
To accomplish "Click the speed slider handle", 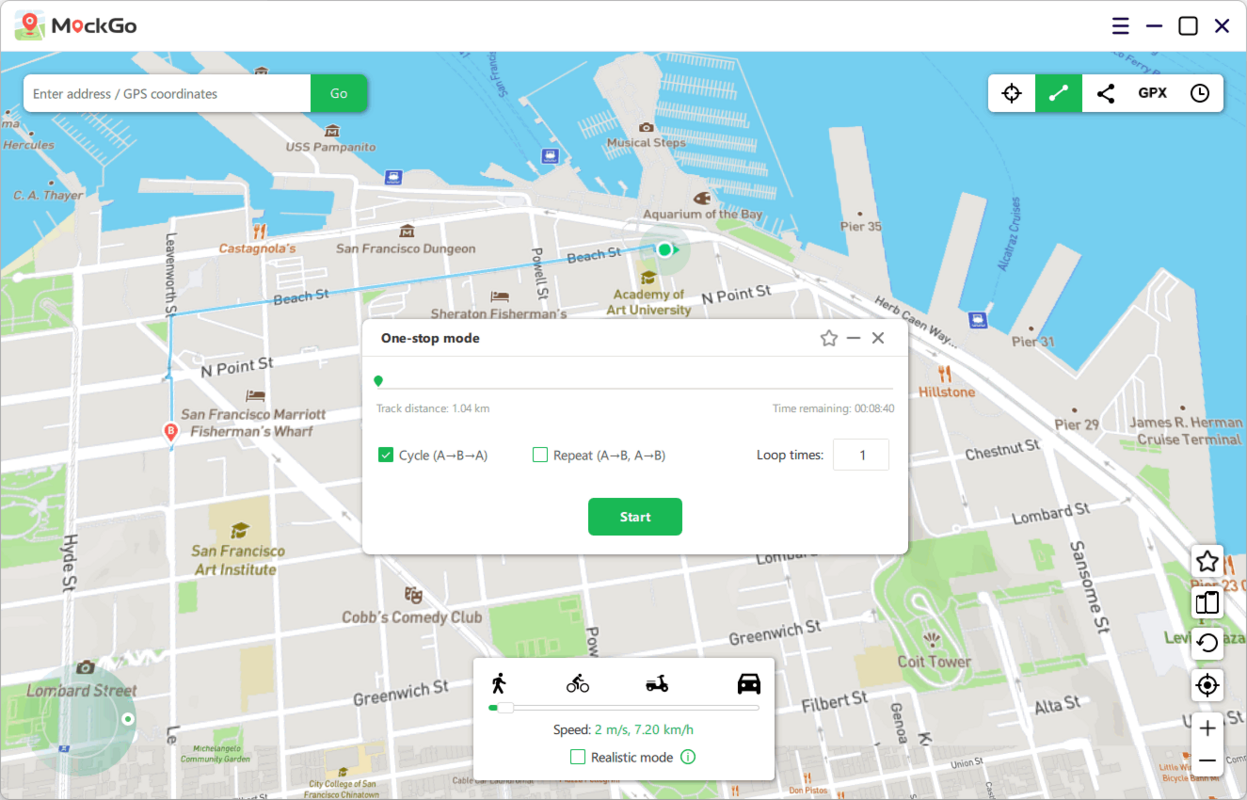I will click(505, 707).
